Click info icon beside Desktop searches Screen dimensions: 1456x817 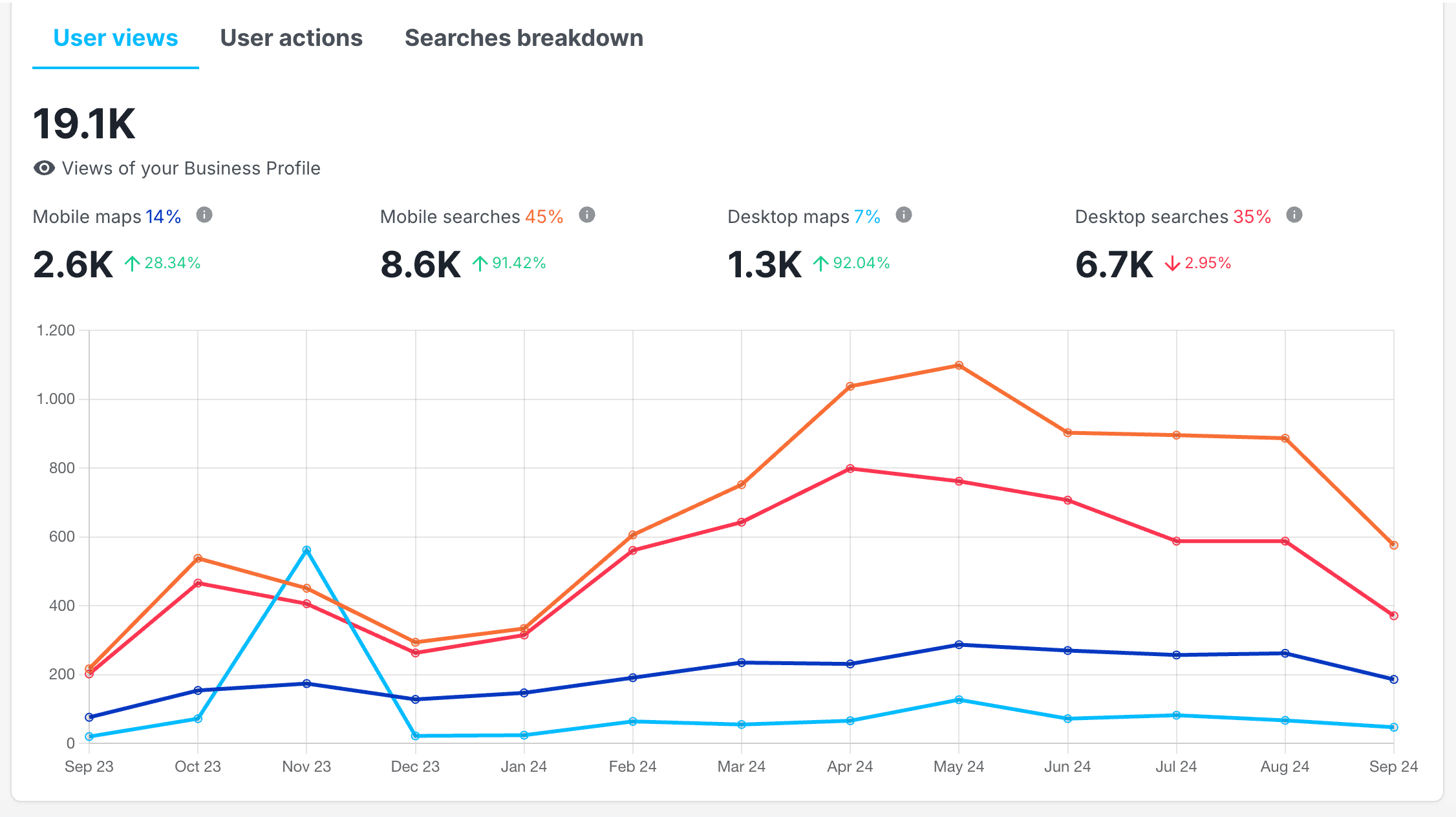1294,215
